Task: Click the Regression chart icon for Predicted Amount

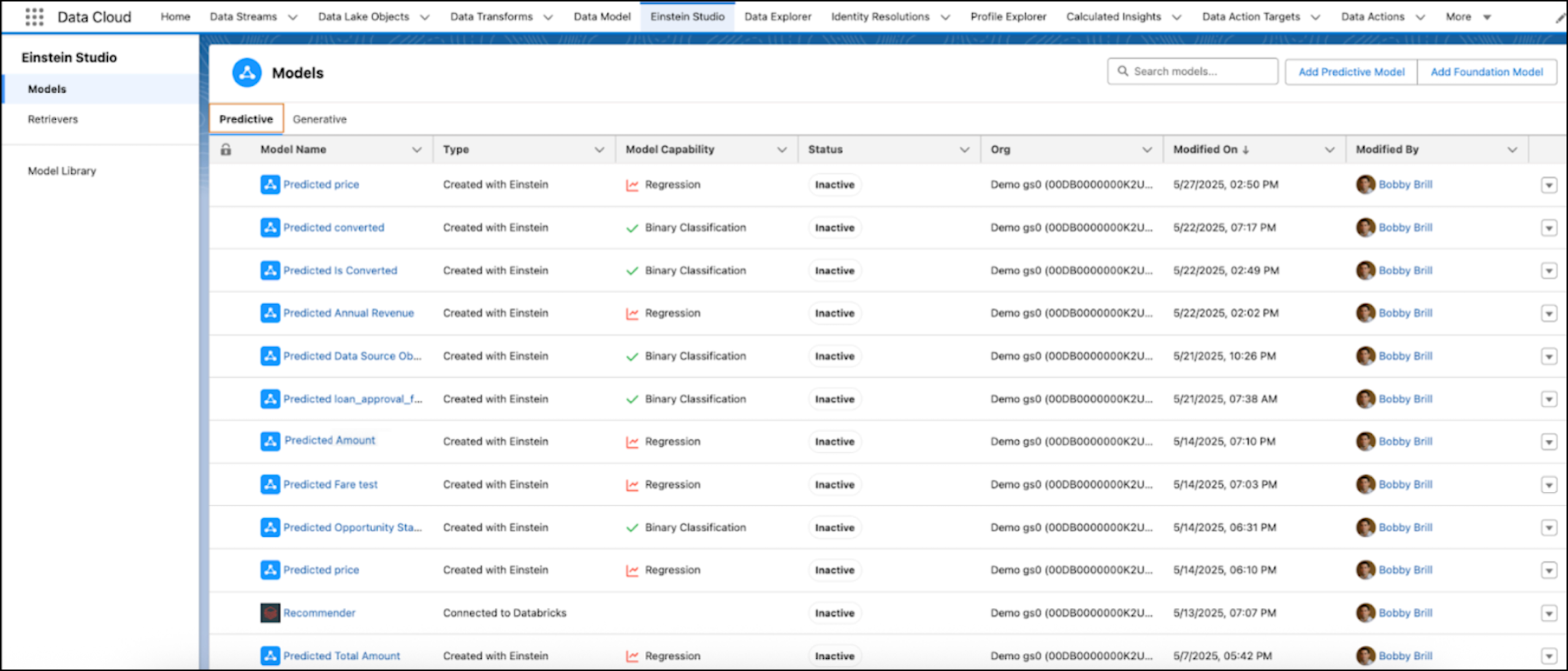Action: (632, 442)
